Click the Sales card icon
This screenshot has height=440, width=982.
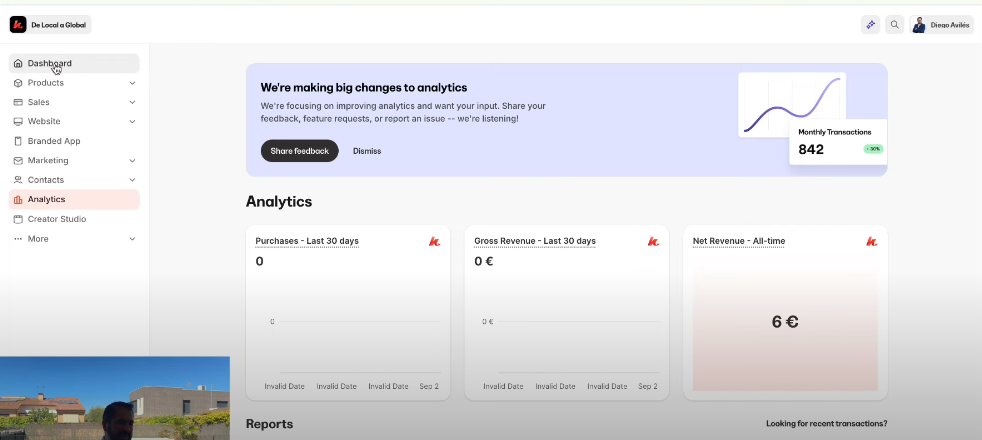pos(18,102)
